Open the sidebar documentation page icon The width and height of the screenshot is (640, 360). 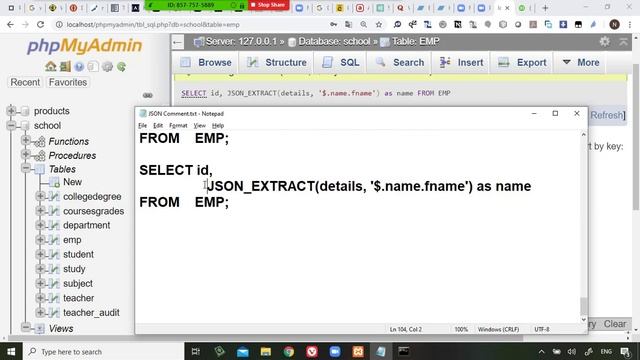pos(93,66)
